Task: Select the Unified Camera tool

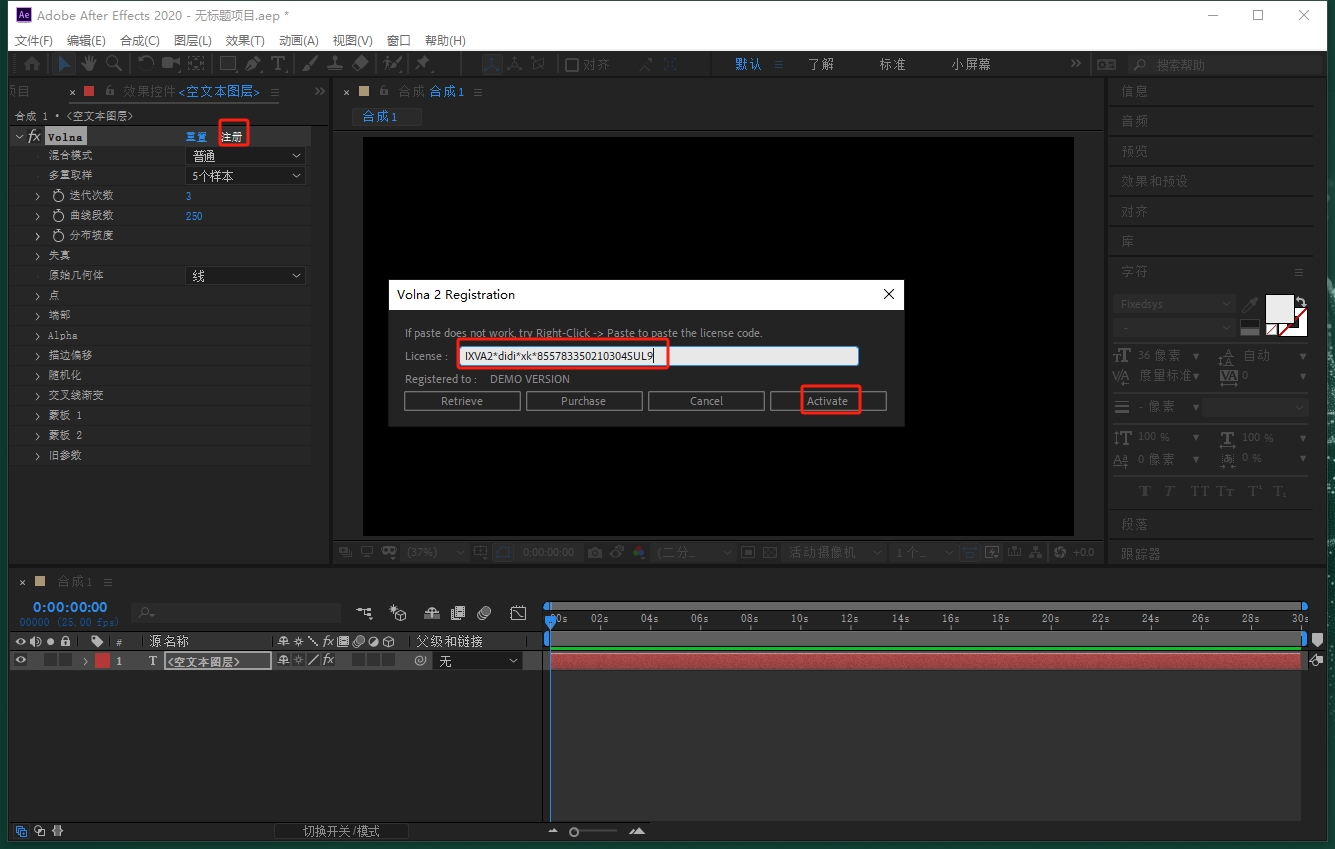Action: pos(171,64)
